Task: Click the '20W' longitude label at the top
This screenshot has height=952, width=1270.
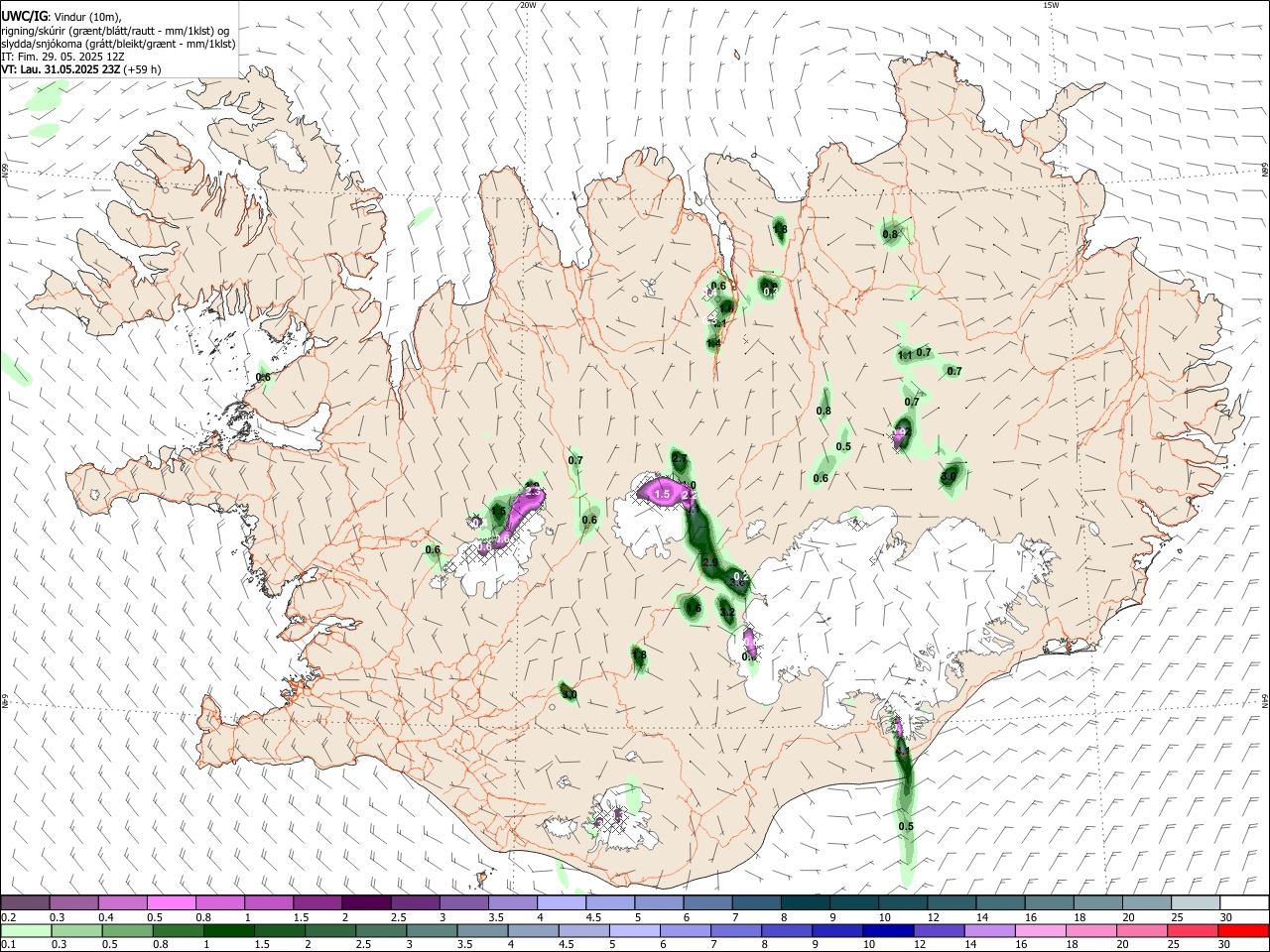Action: coord(528,5)
